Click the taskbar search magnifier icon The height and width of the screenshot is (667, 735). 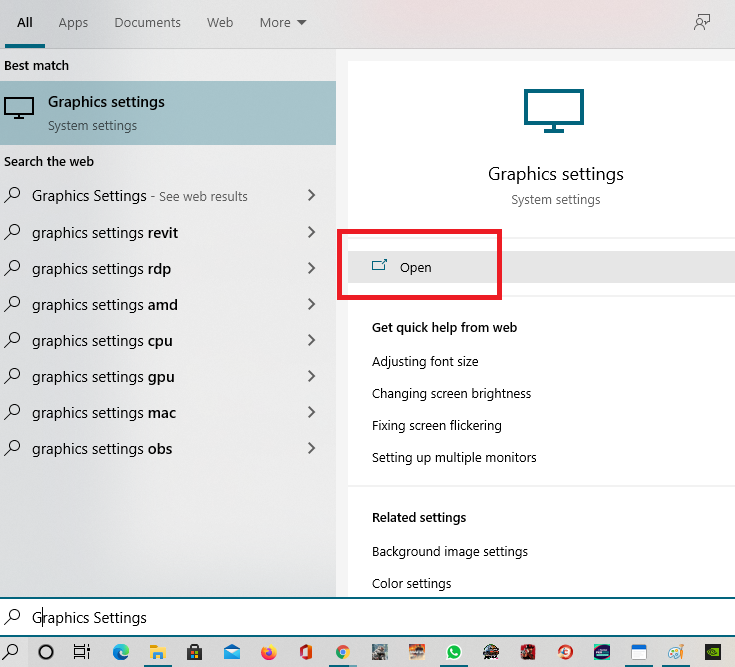click(12, 652)
